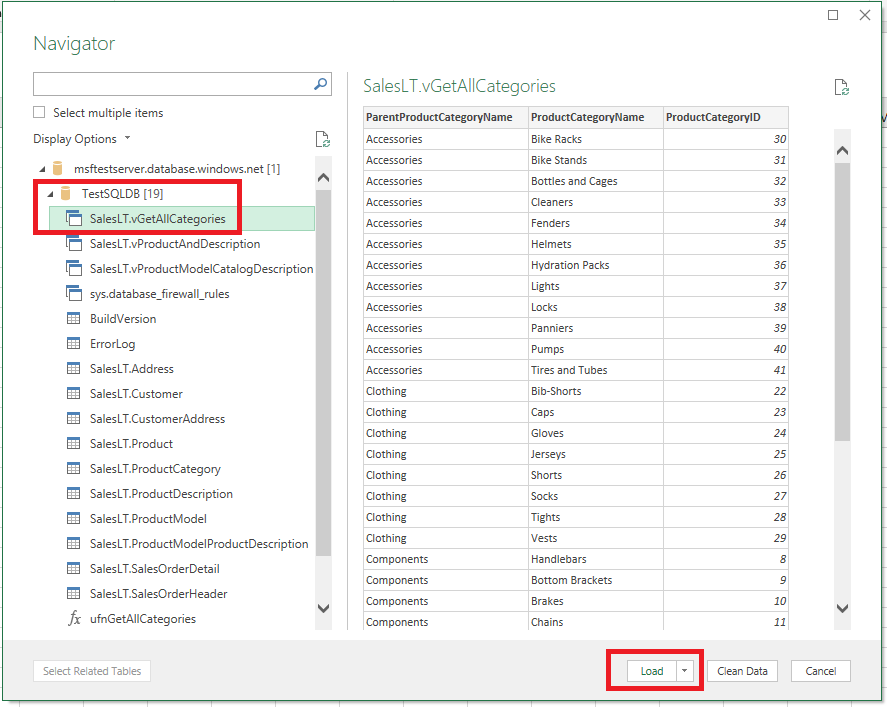887x707 pixels.
Task: Select SalesLT.vProductAndDescription in the tree
Action: click(175, 244)
